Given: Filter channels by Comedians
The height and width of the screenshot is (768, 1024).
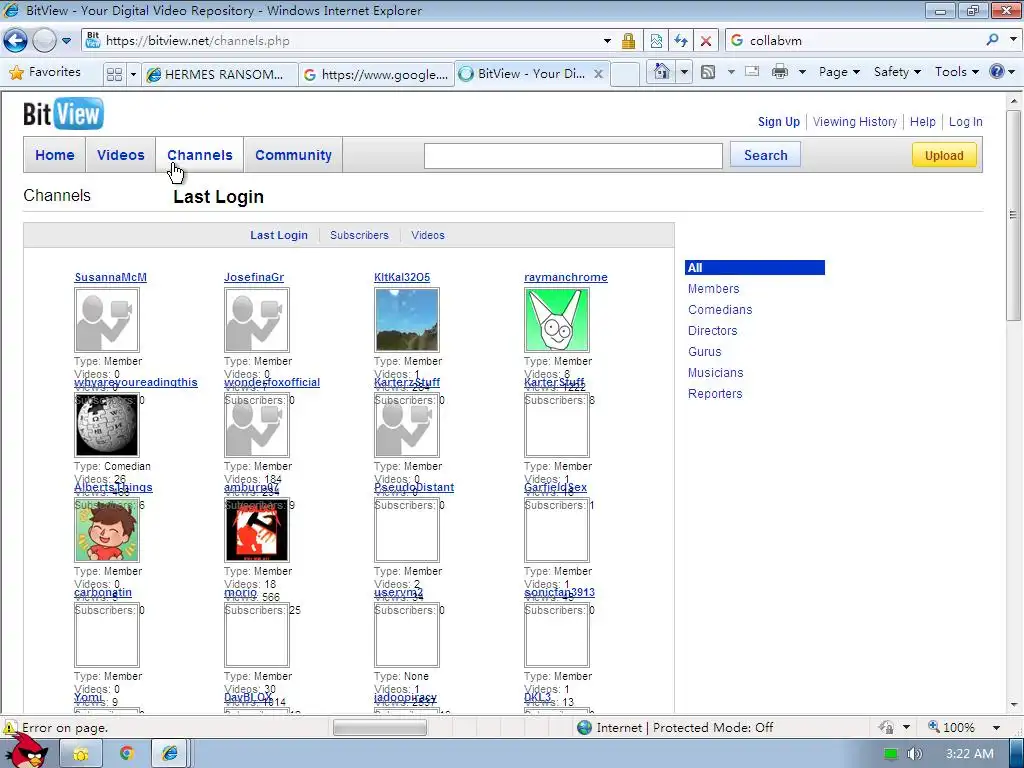Looking at the screenshot, I should (720, 310).
